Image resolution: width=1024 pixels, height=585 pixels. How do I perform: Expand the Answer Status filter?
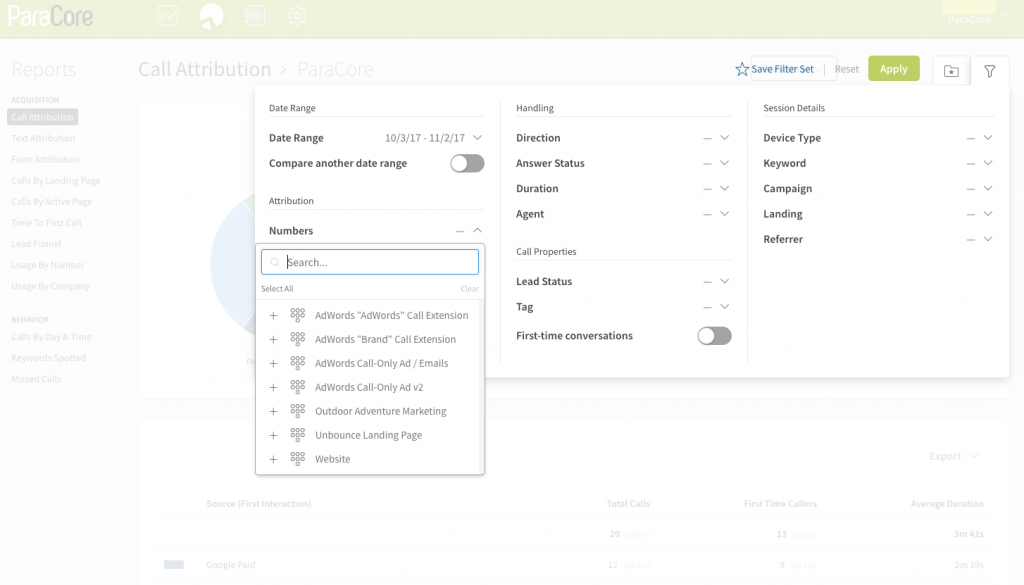(x=724, y=163)
